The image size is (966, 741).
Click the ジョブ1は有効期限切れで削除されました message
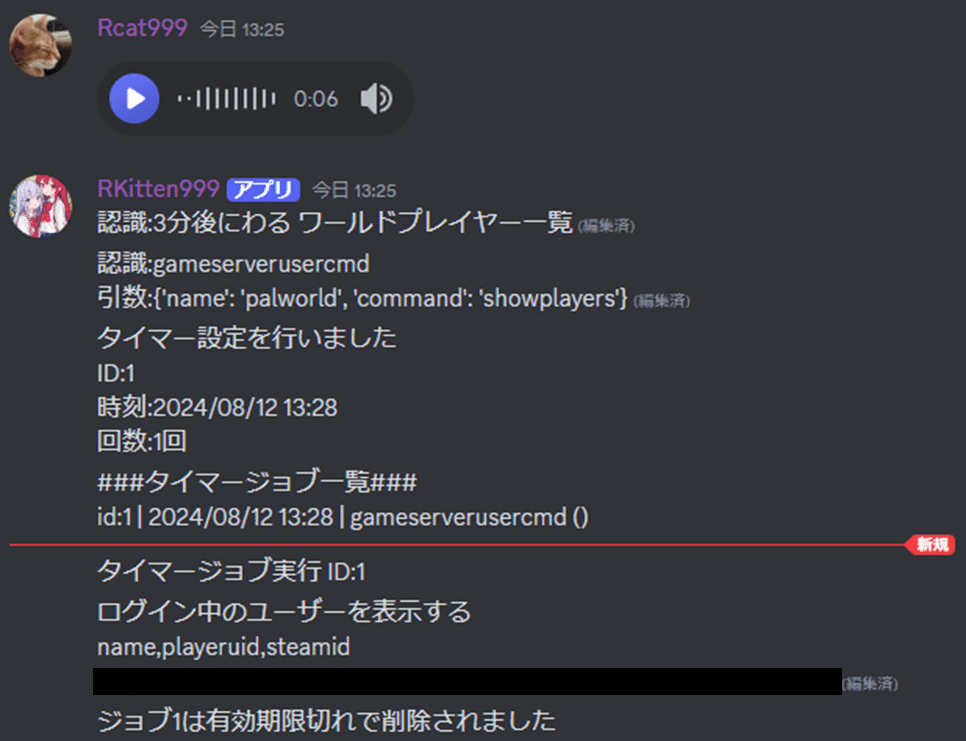(327, 720)
